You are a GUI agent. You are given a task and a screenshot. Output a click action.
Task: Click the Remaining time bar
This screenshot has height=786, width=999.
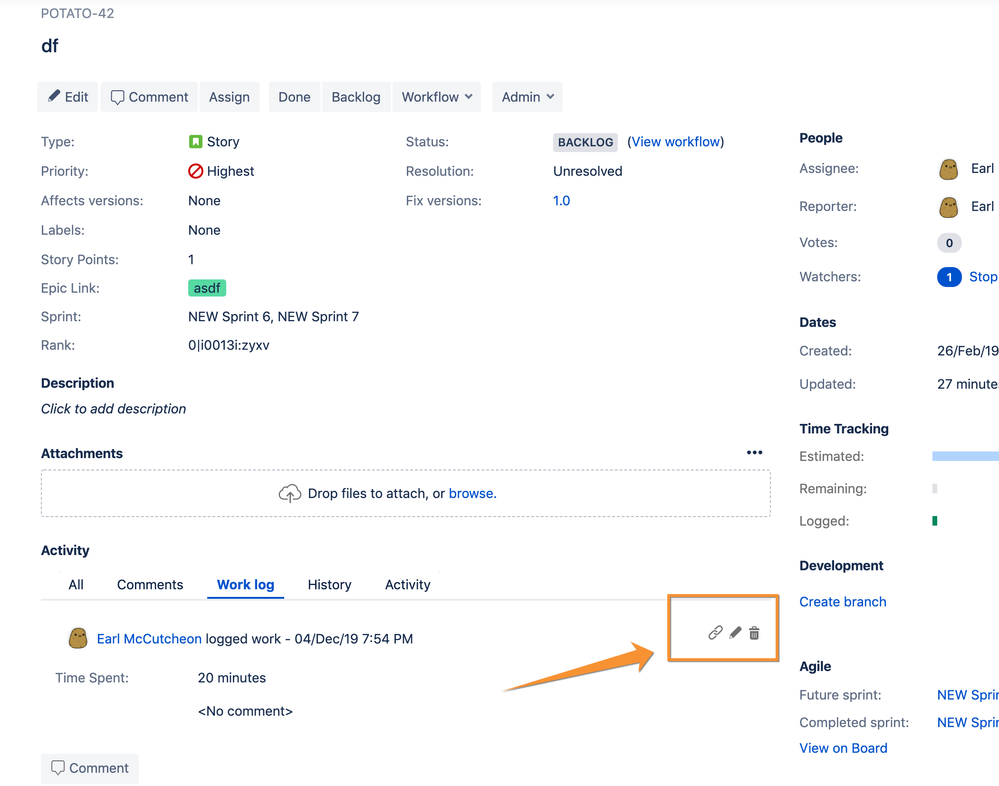[935, 489]
